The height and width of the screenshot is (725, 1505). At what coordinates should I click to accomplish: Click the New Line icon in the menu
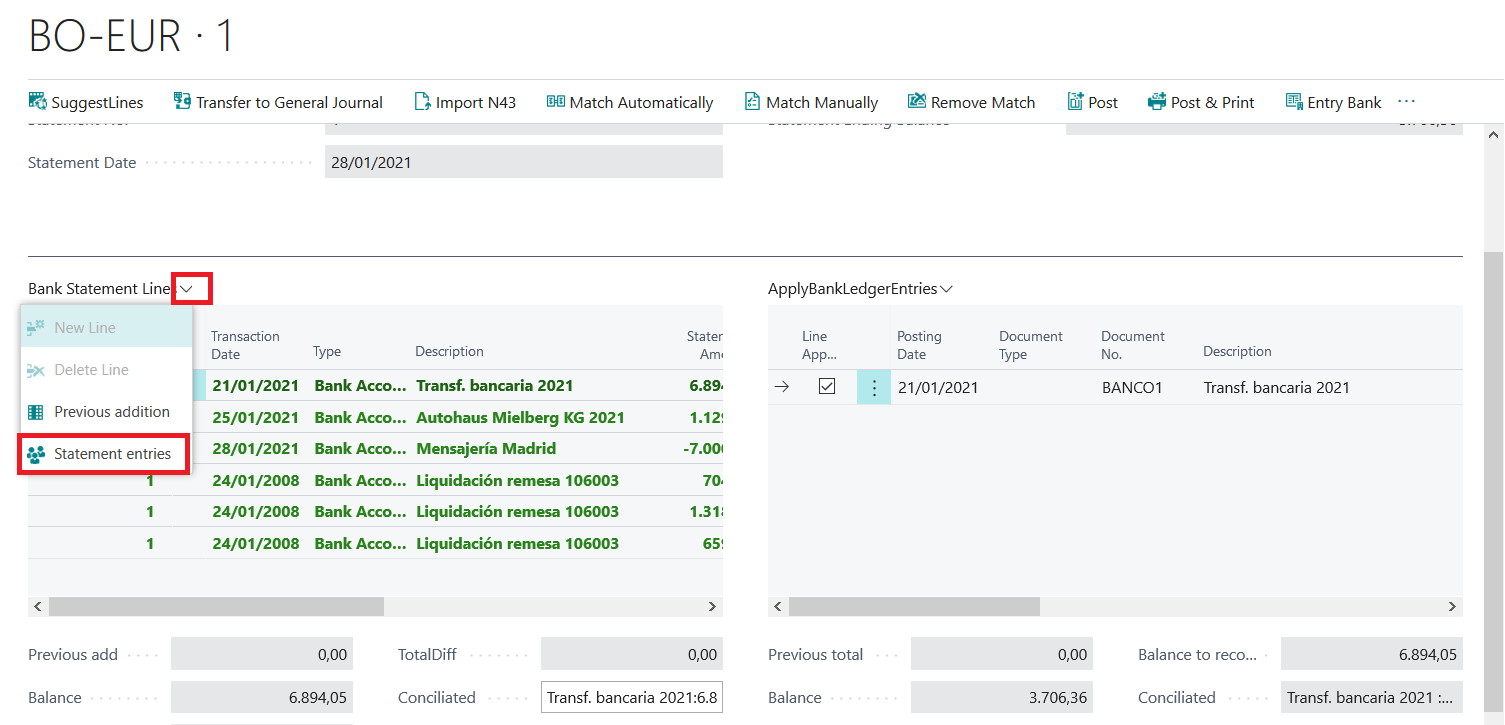pyautogui.click(x=36, y=327)
